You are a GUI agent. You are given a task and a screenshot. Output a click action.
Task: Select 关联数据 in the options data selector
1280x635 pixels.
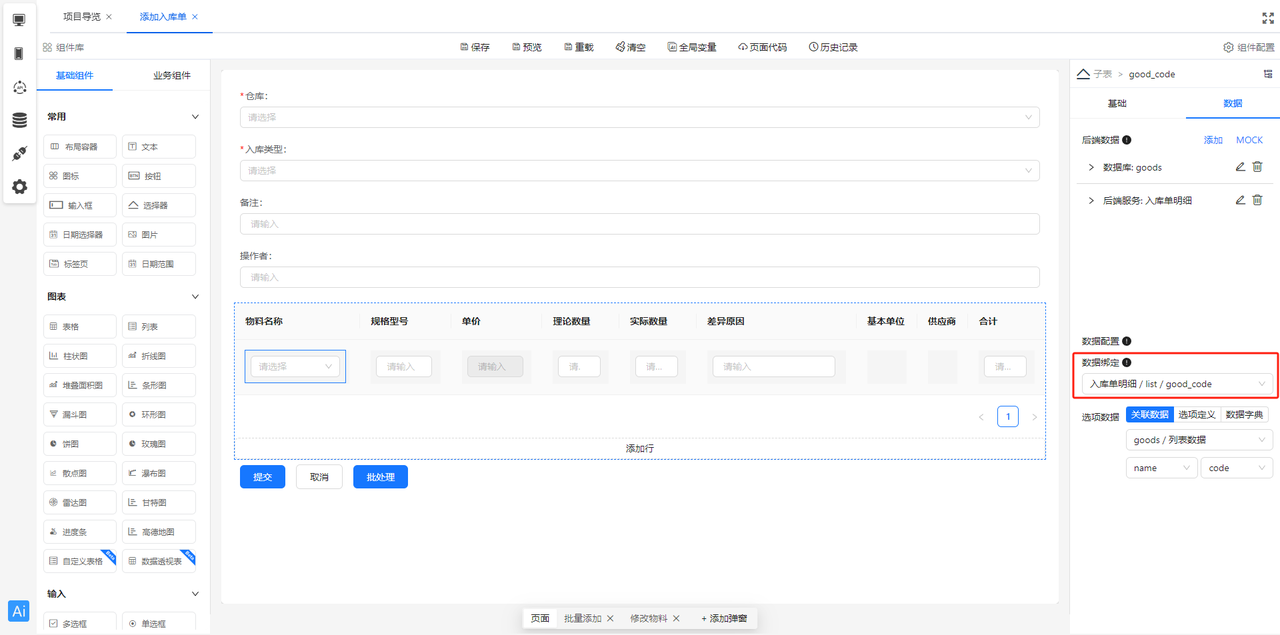1149,413
